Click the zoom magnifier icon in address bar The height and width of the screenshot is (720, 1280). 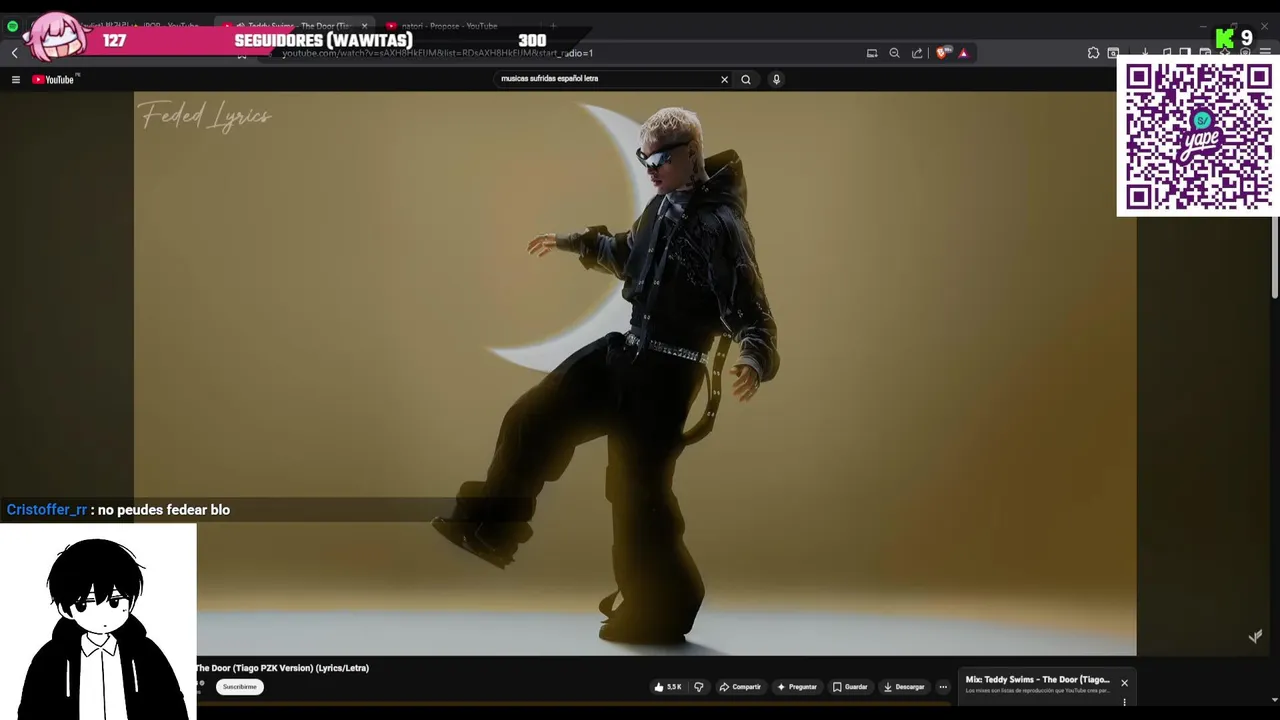point(895,53)
